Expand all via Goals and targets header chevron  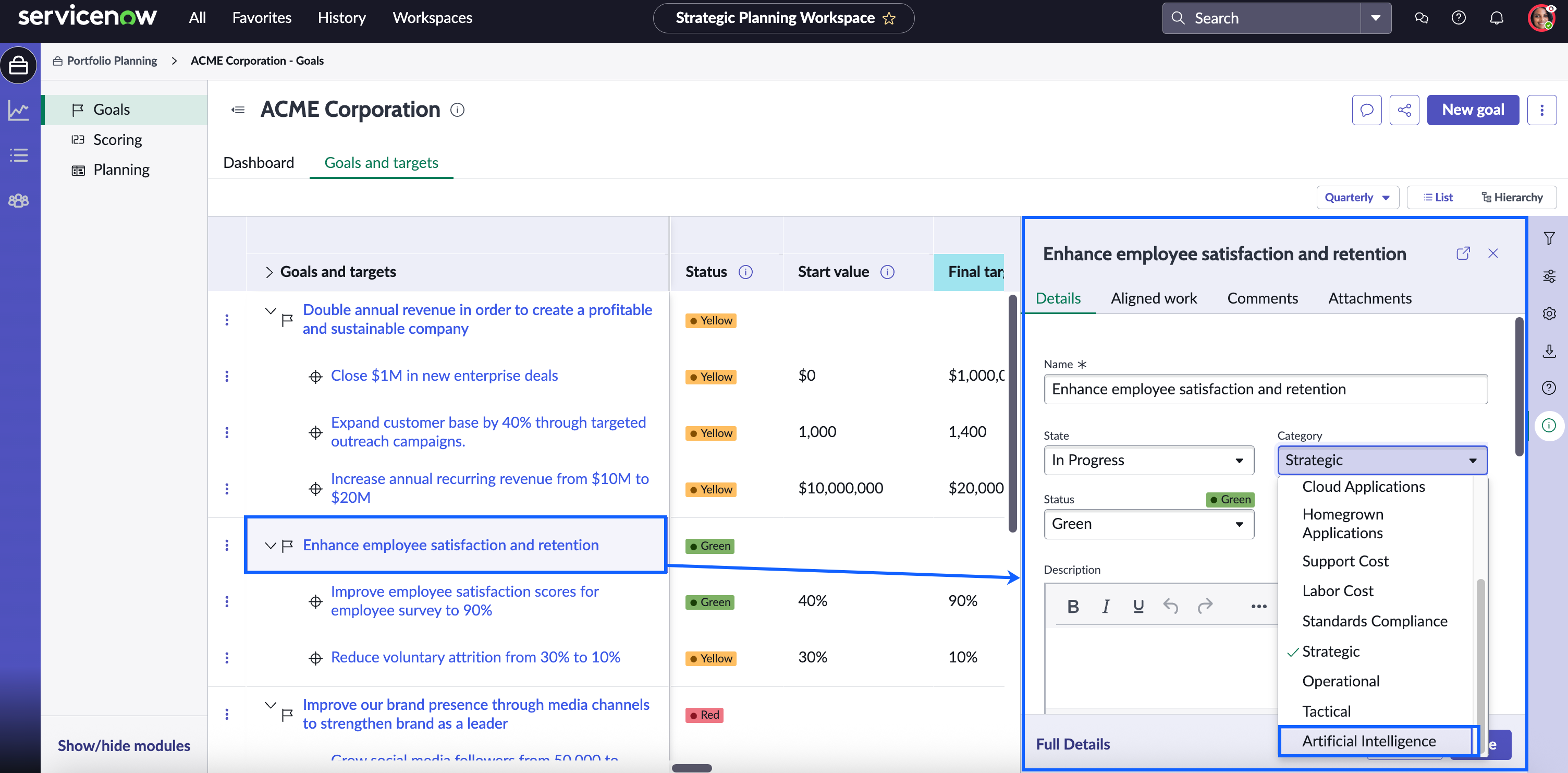pyautogui.click(x=269, y=272)
